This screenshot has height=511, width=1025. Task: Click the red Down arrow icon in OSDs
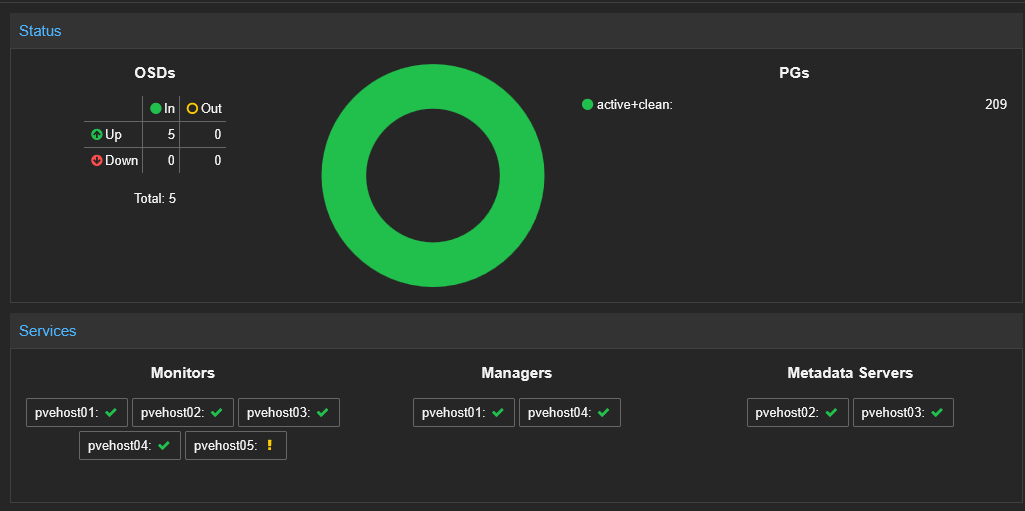pyautogui.click(x=97, y=160)
